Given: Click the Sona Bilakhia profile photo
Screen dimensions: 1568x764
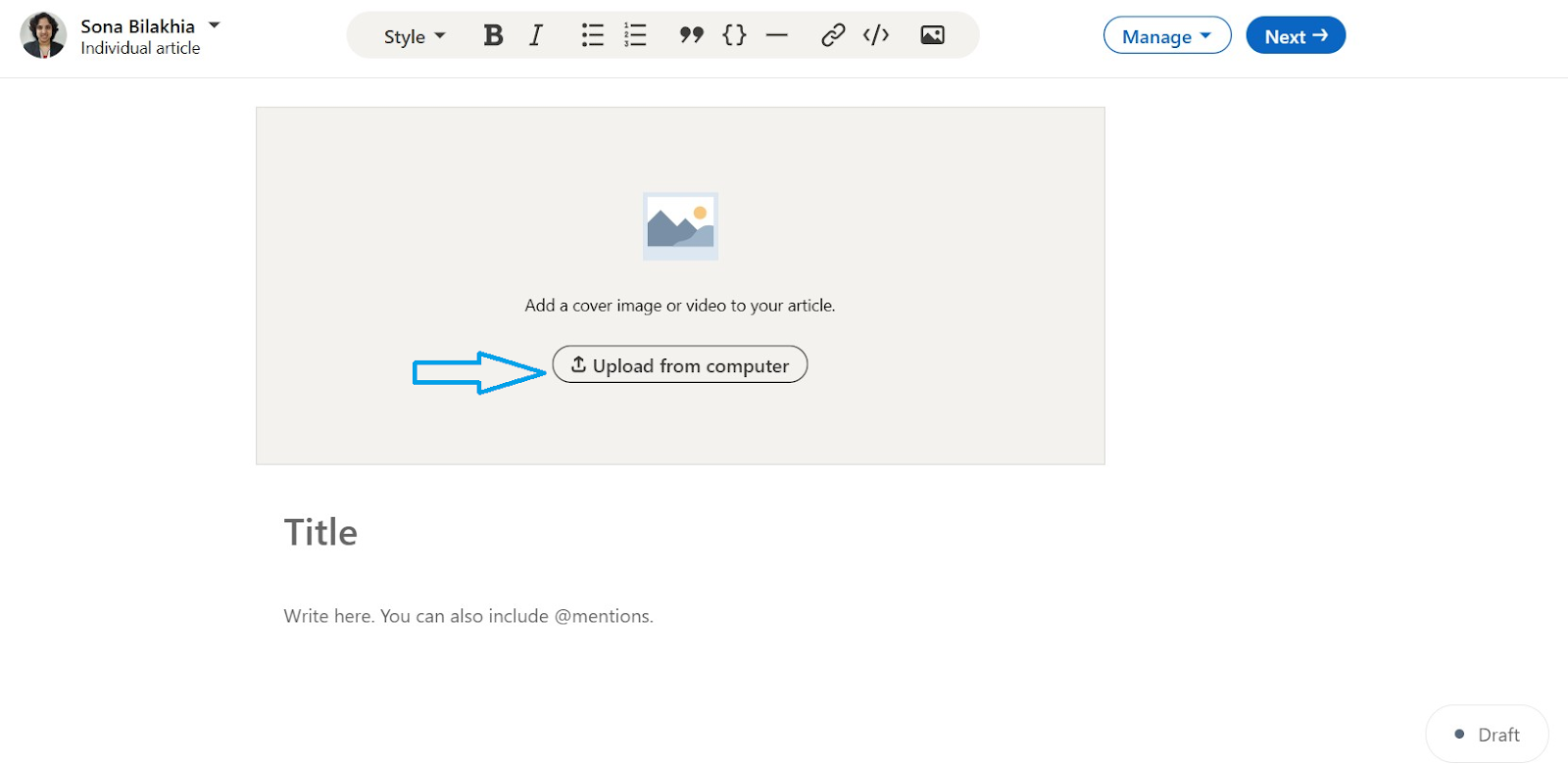Looking at the screenshot, I should tap(44, 35).
